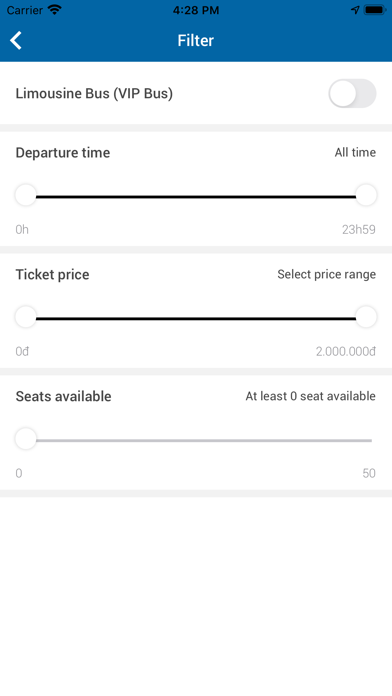Viewport: 392px width, 696px height.
Task: Click the 'All time' label
Action: point(355,152)
